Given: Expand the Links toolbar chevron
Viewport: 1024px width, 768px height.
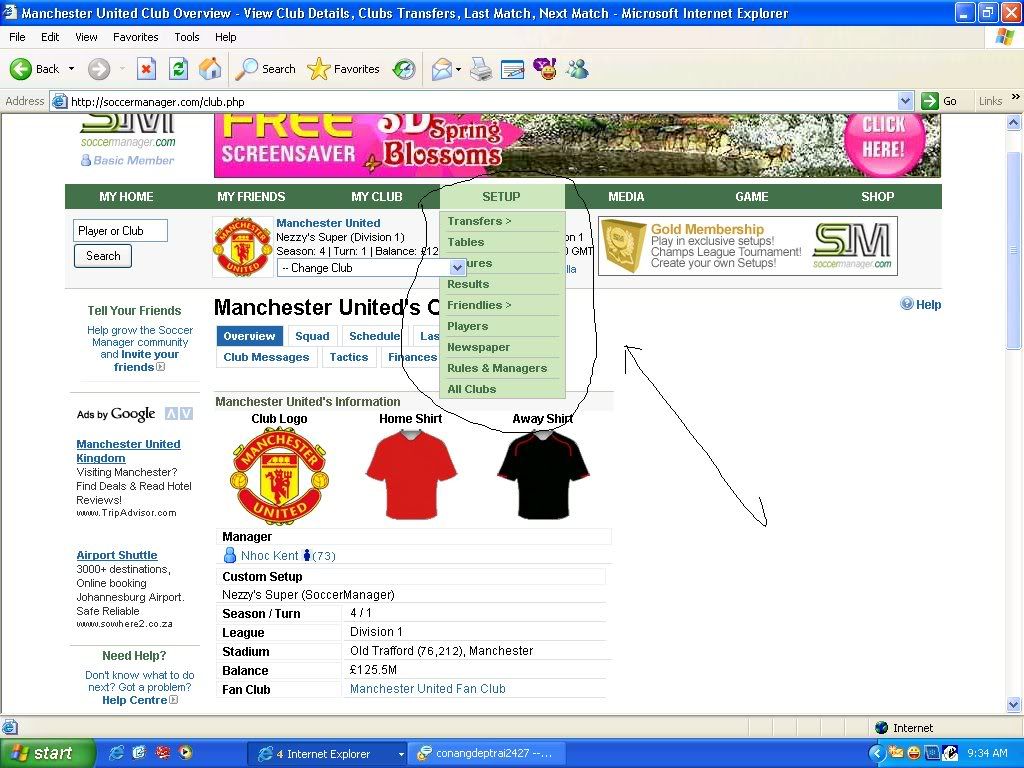Looking at the screenshot, I should (1016, 97).
